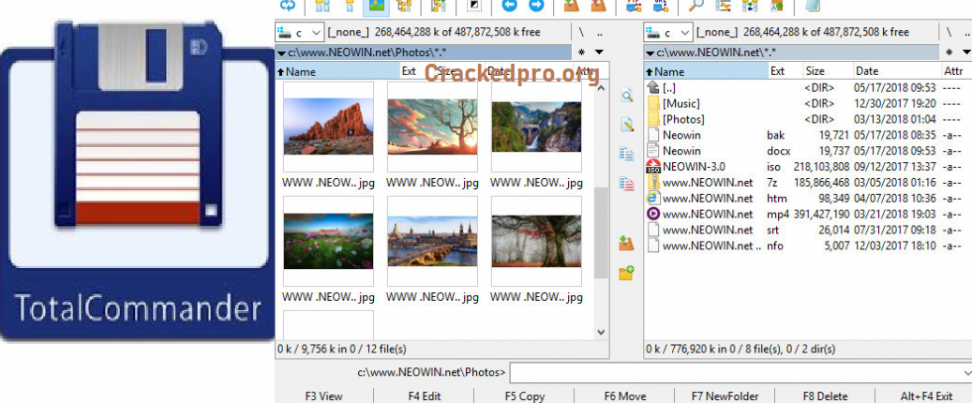Click the FTP connect toolbar icon
This screenshot has width=972, height=403.
pos(633,6)
